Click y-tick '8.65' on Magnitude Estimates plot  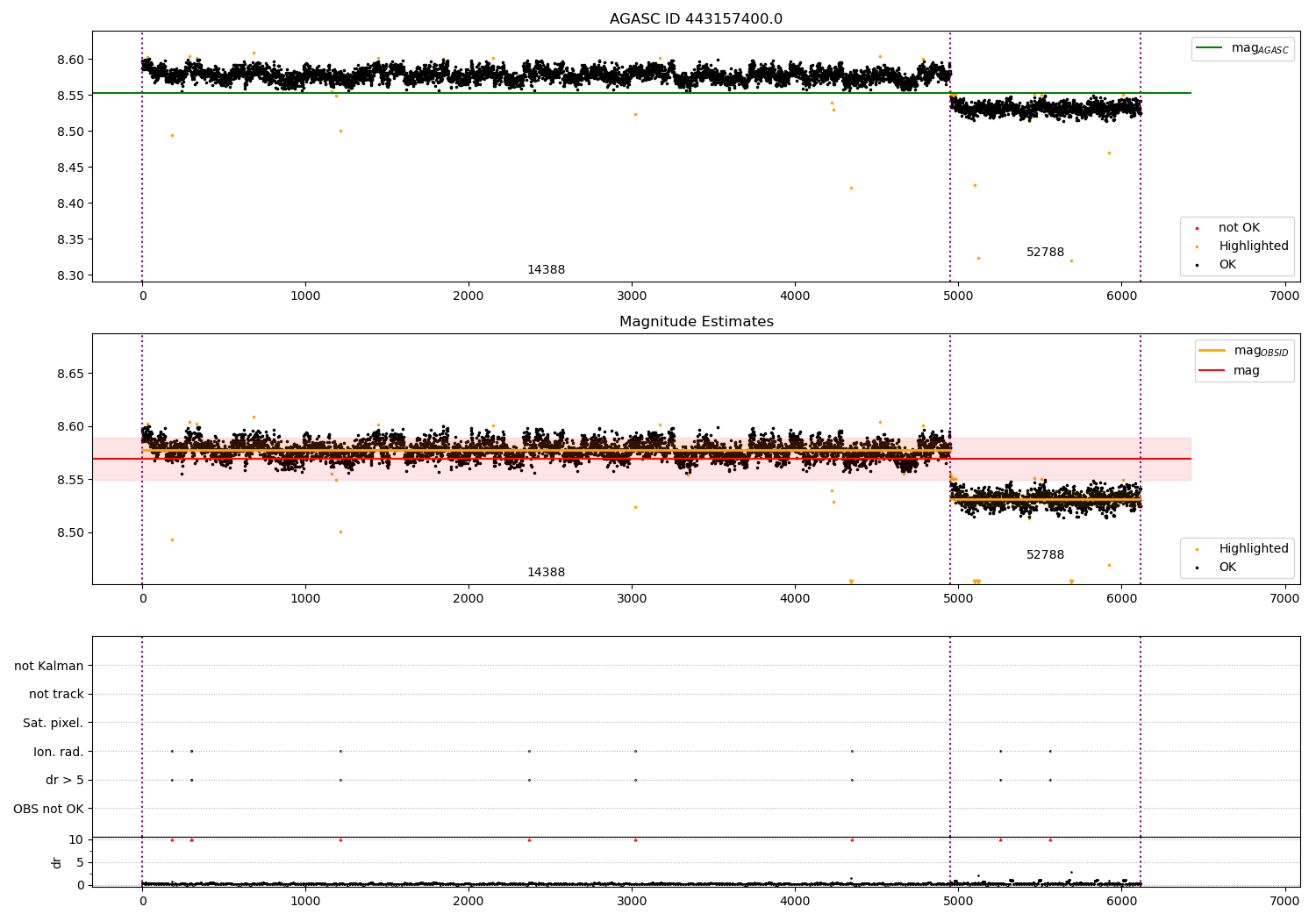[x=70, y=374]
